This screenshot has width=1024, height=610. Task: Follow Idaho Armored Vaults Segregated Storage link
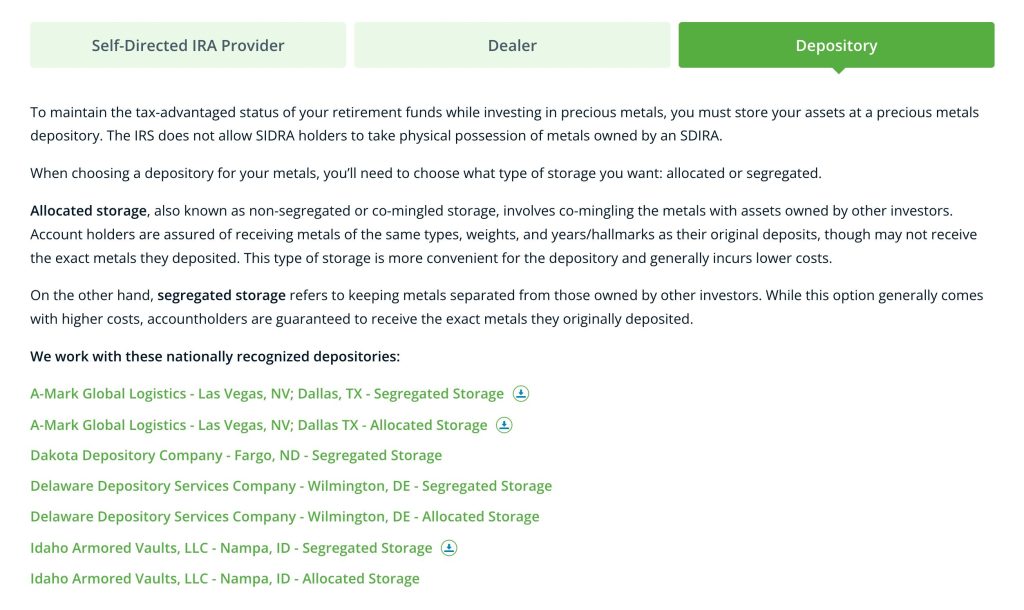(231, 548)
